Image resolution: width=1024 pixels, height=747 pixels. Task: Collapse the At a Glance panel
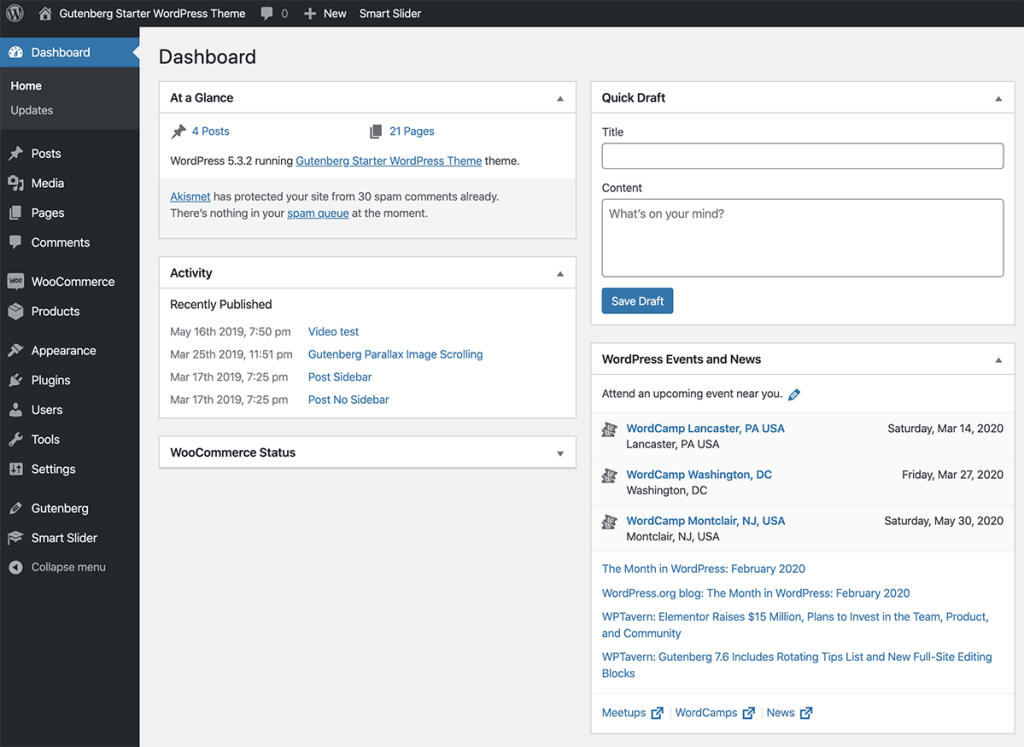(x=560, y=99)
